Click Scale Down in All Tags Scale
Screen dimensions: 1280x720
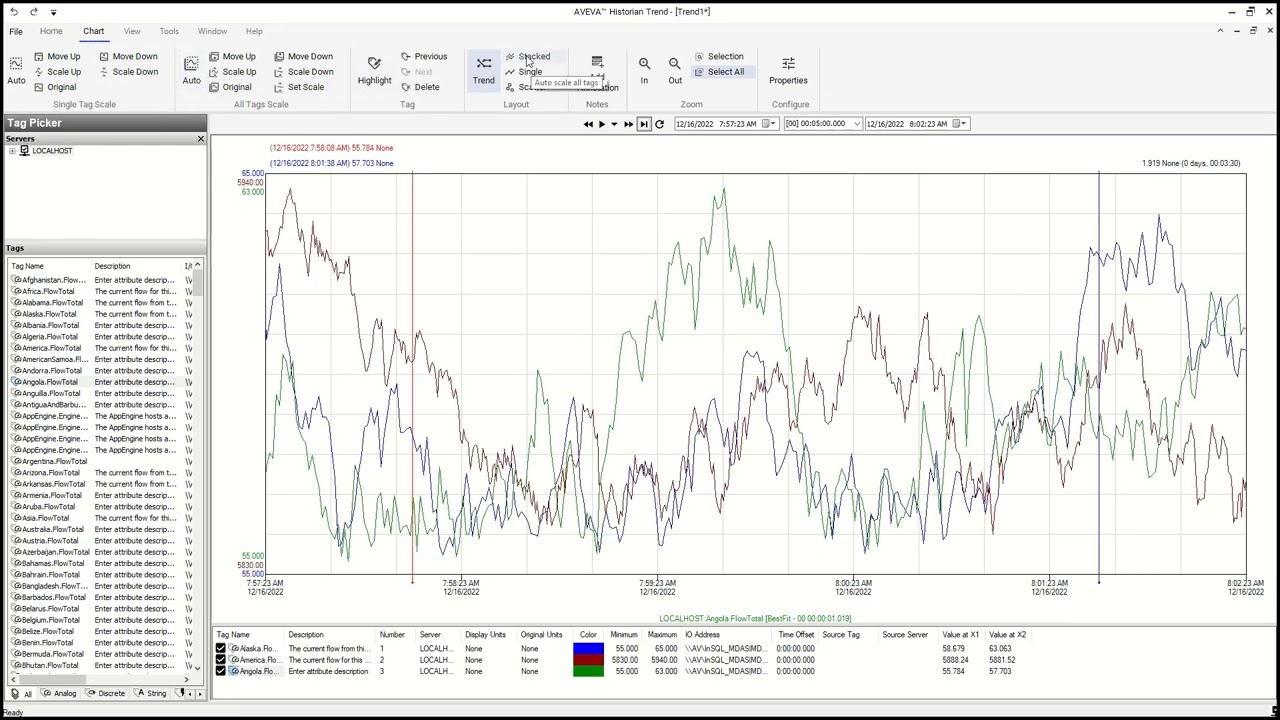pos(303,72)
